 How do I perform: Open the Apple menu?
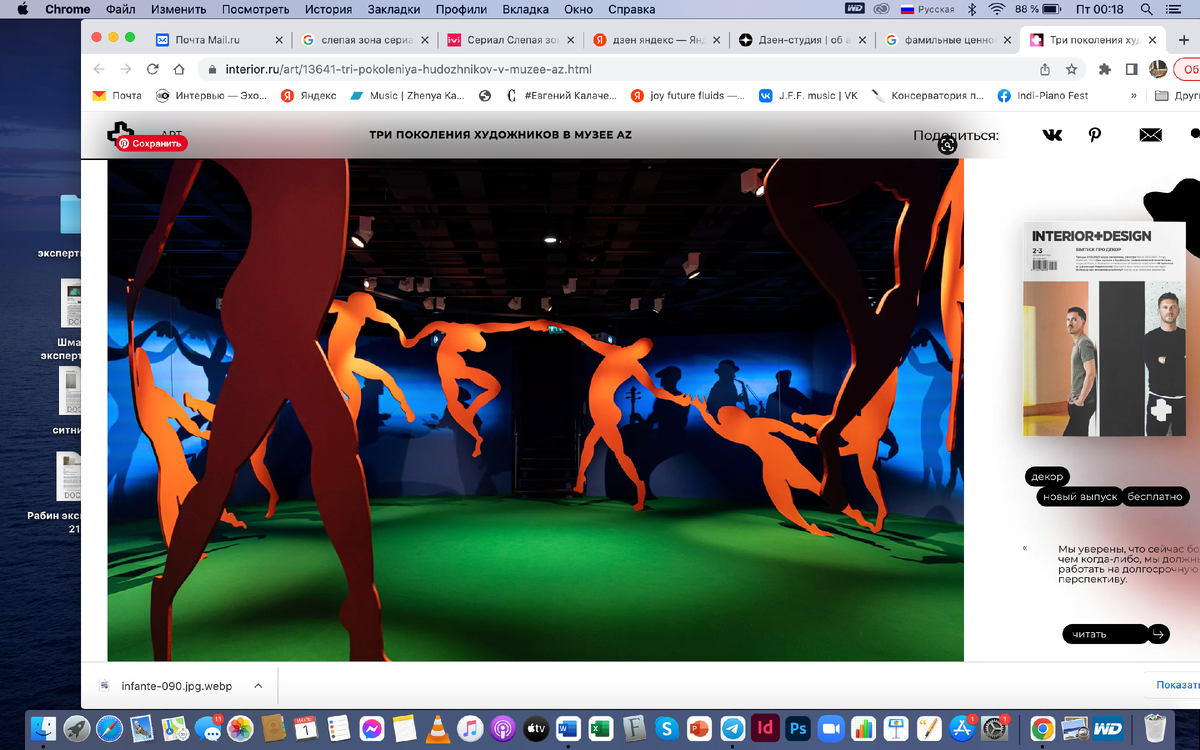[23, 9]
